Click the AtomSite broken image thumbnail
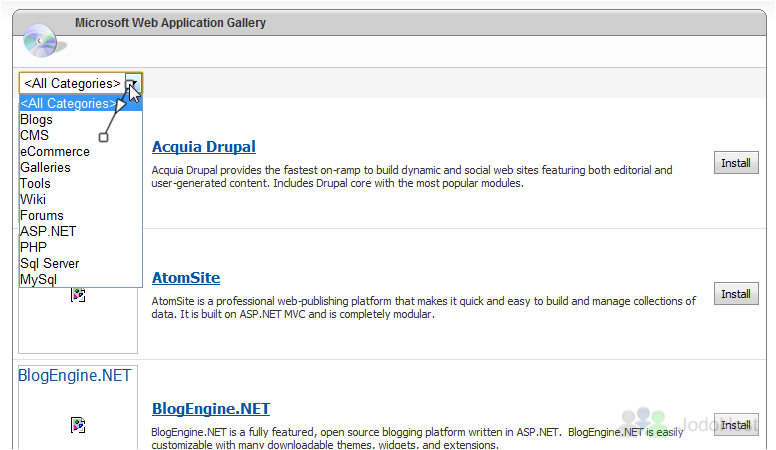Image resolution: width=776 pixels, height=450 pixels. (x=78, y=295)
